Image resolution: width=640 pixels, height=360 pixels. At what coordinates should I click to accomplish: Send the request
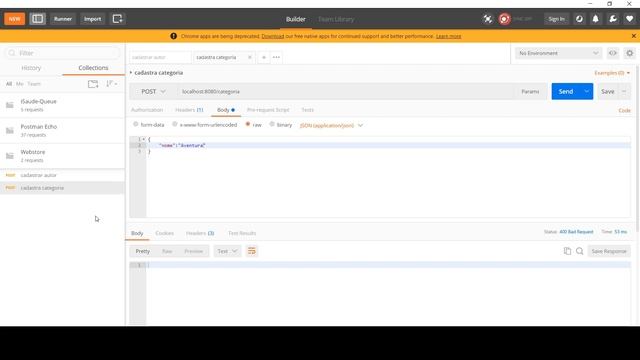pos(566,91)
